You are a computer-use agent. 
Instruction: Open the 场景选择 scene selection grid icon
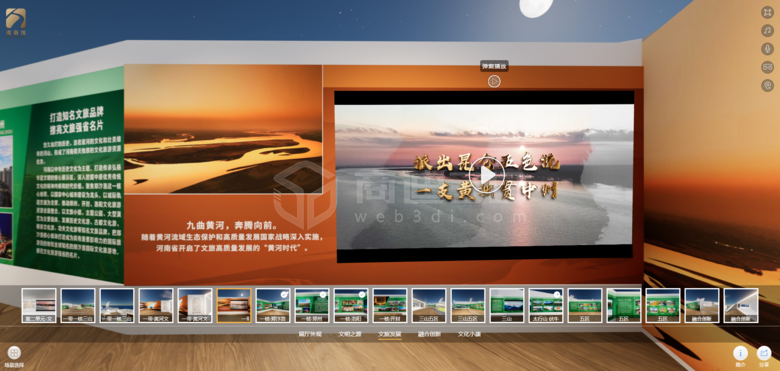[14, 353]
